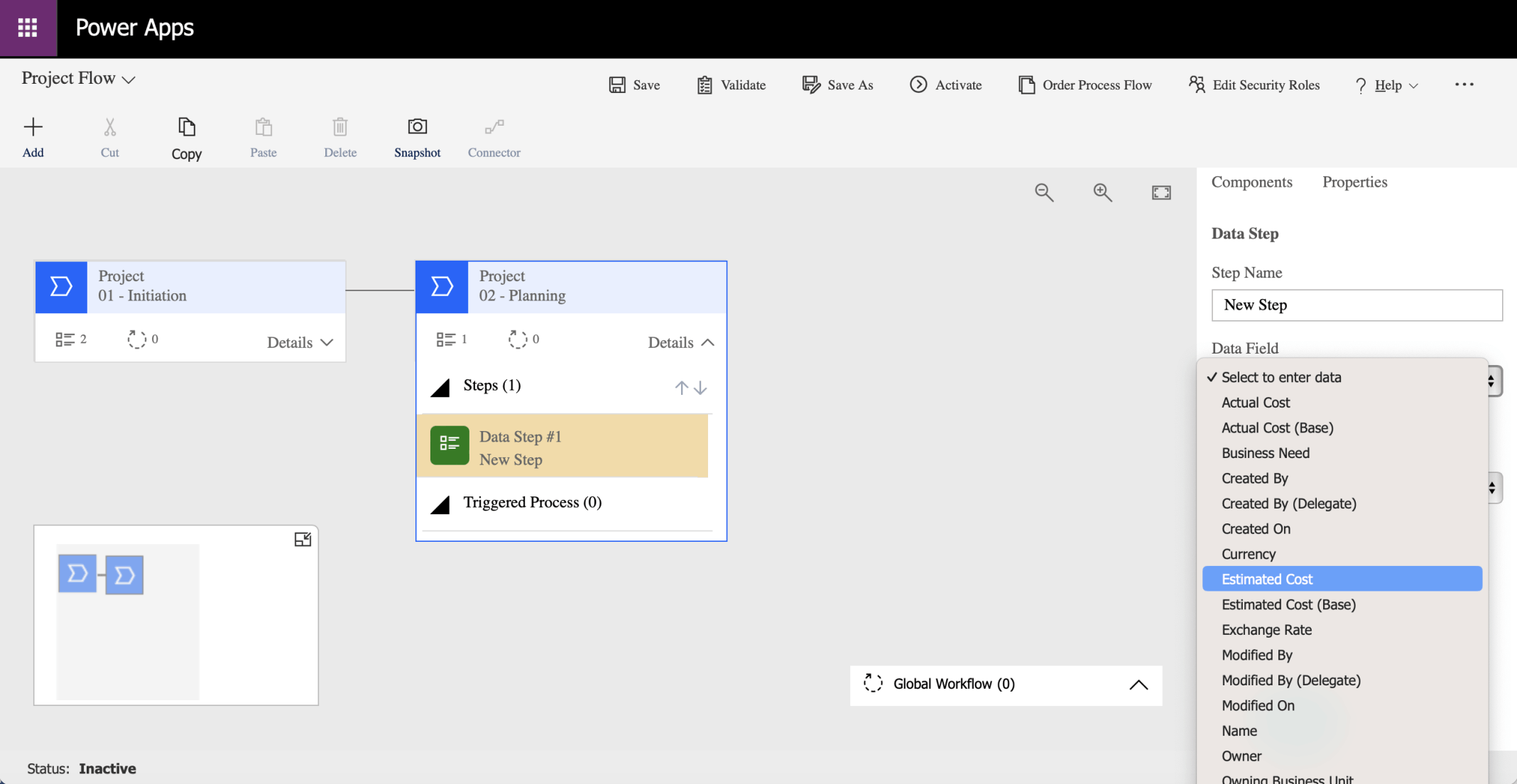This screenshot has height=784, width=1517.
Task: Move step up with arrow
Action: 681,388
